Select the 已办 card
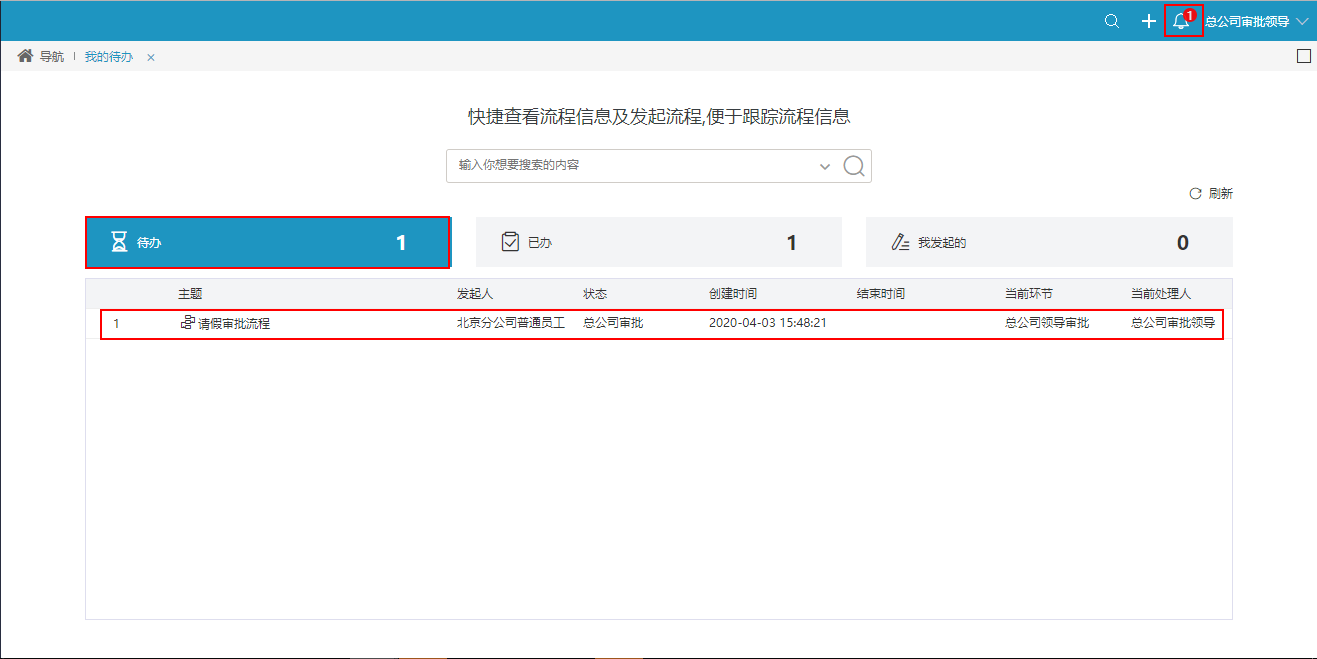The height and width of the screenshot is (659, 1317). click(x=659, y=242)
